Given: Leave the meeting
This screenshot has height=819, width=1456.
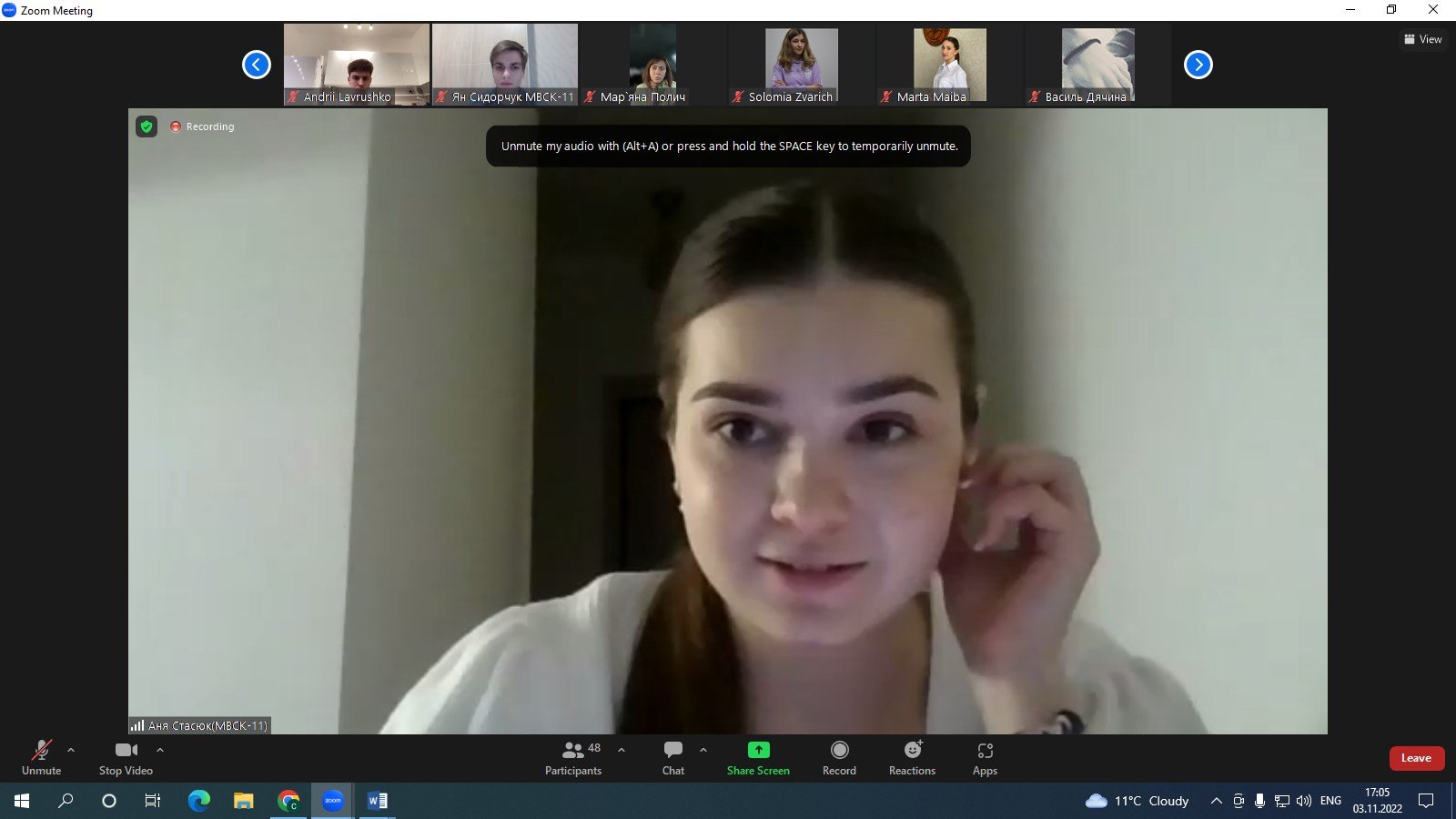Looking at the screenshot, I should (1417, 758).
